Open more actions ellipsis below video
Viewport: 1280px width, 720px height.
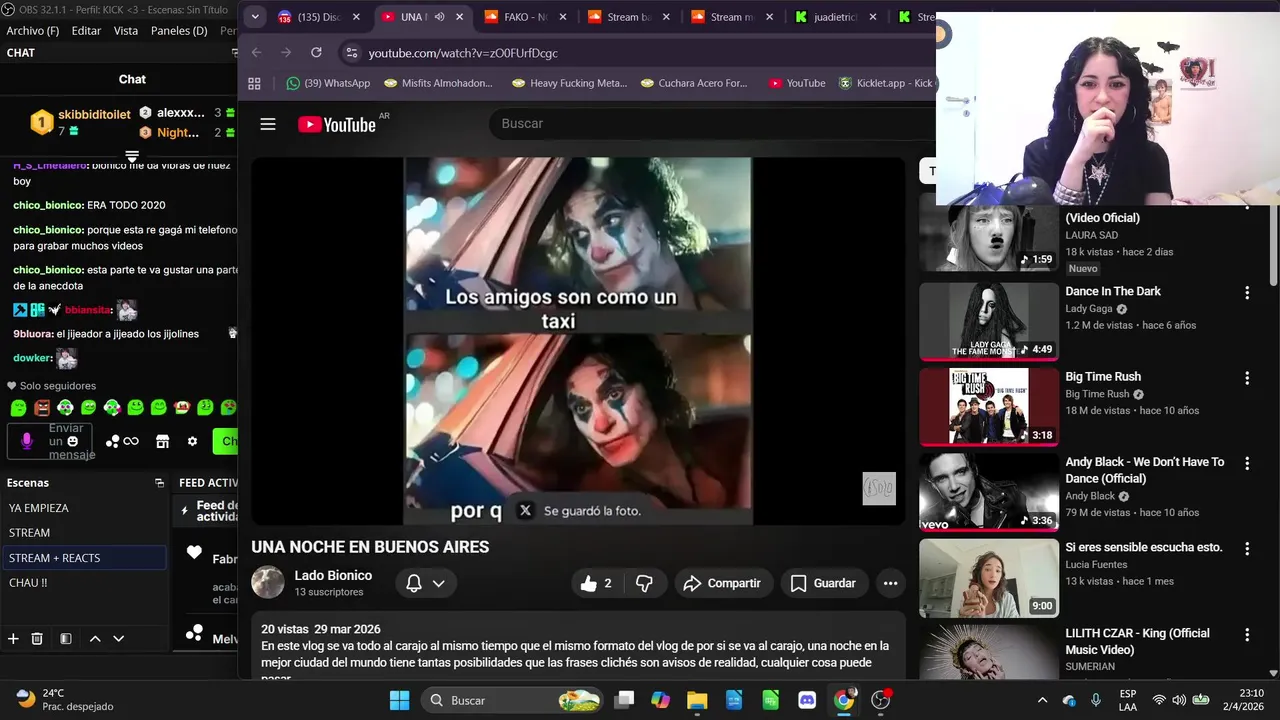pyautogui.click(x=890, y=583)
